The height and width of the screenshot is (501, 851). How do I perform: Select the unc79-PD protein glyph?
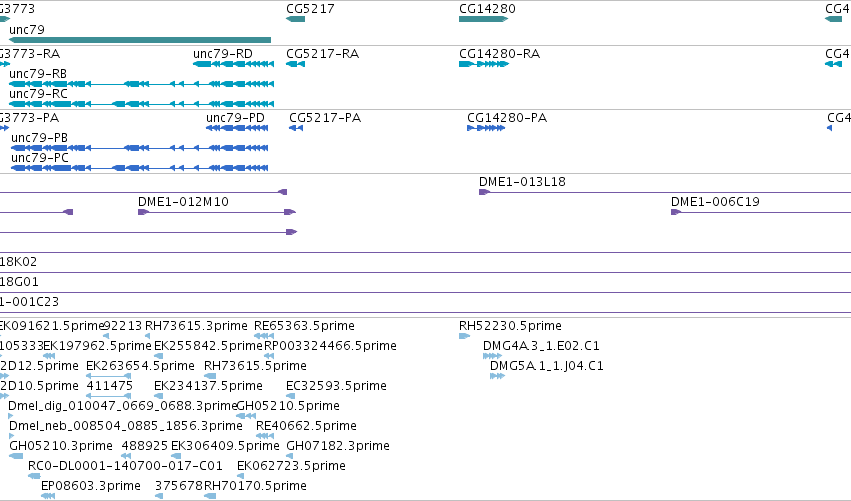click(x=237, y=128)
